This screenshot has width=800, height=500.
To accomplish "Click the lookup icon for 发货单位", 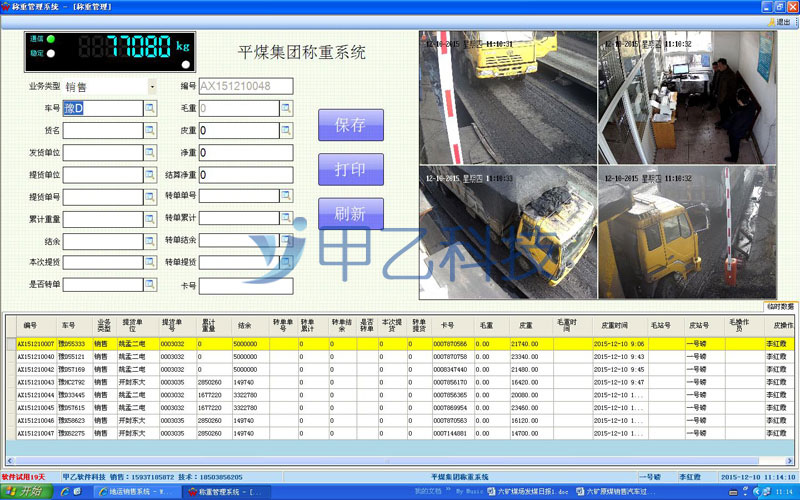I will (151, 152).
